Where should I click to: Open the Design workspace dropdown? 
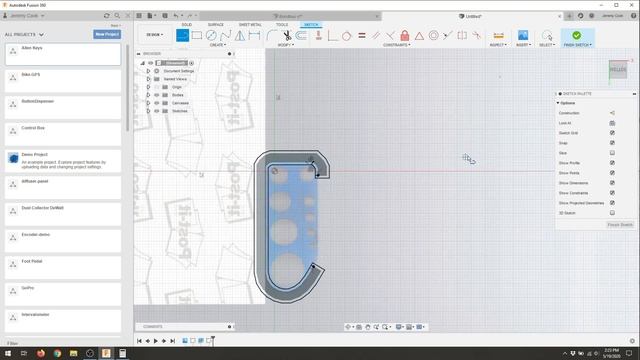tap(155, 35)
